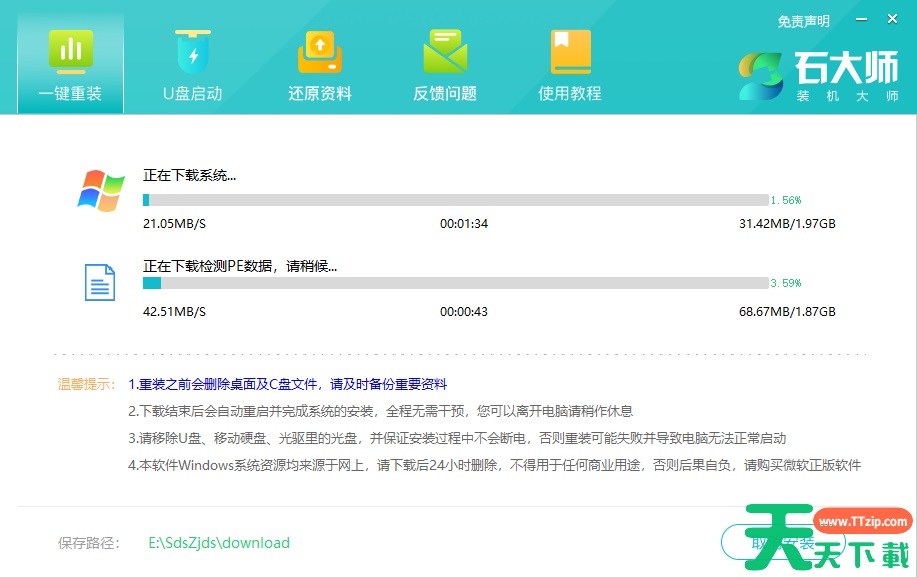Image resolution: width=917 pixels, height=577 pixels.
Task: Click the 一键重装 bar chart icon
Action: 70,52
